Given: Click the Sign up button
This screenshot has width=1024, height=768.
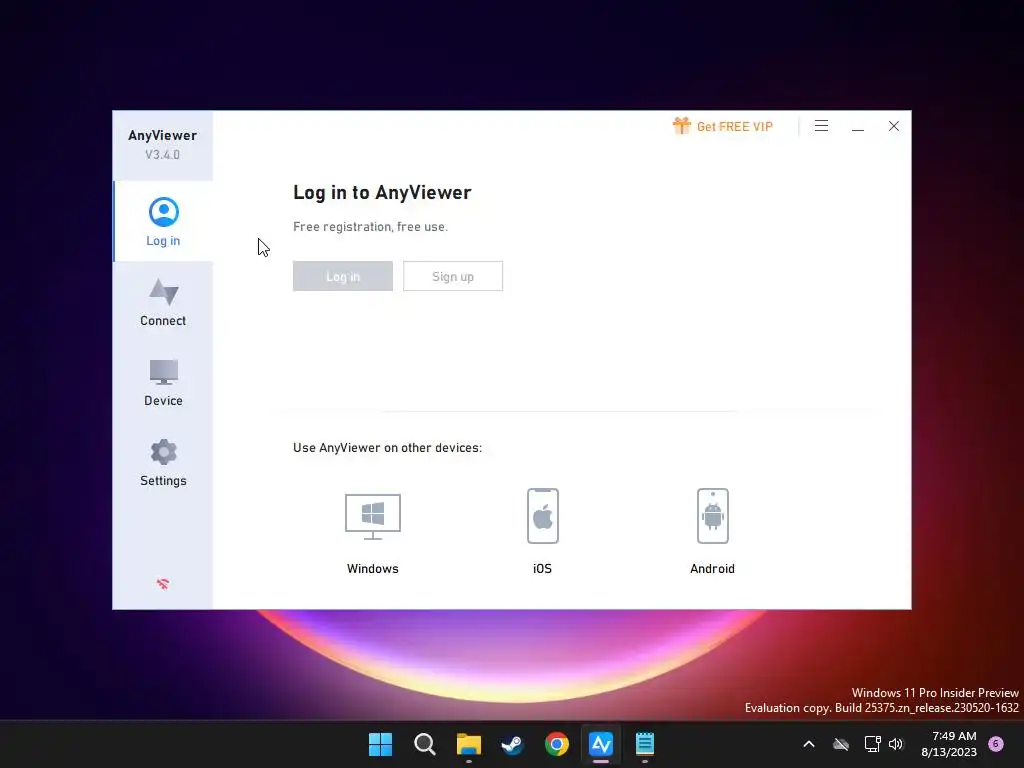Looking at the screenshot, I should tap(453, 276).
